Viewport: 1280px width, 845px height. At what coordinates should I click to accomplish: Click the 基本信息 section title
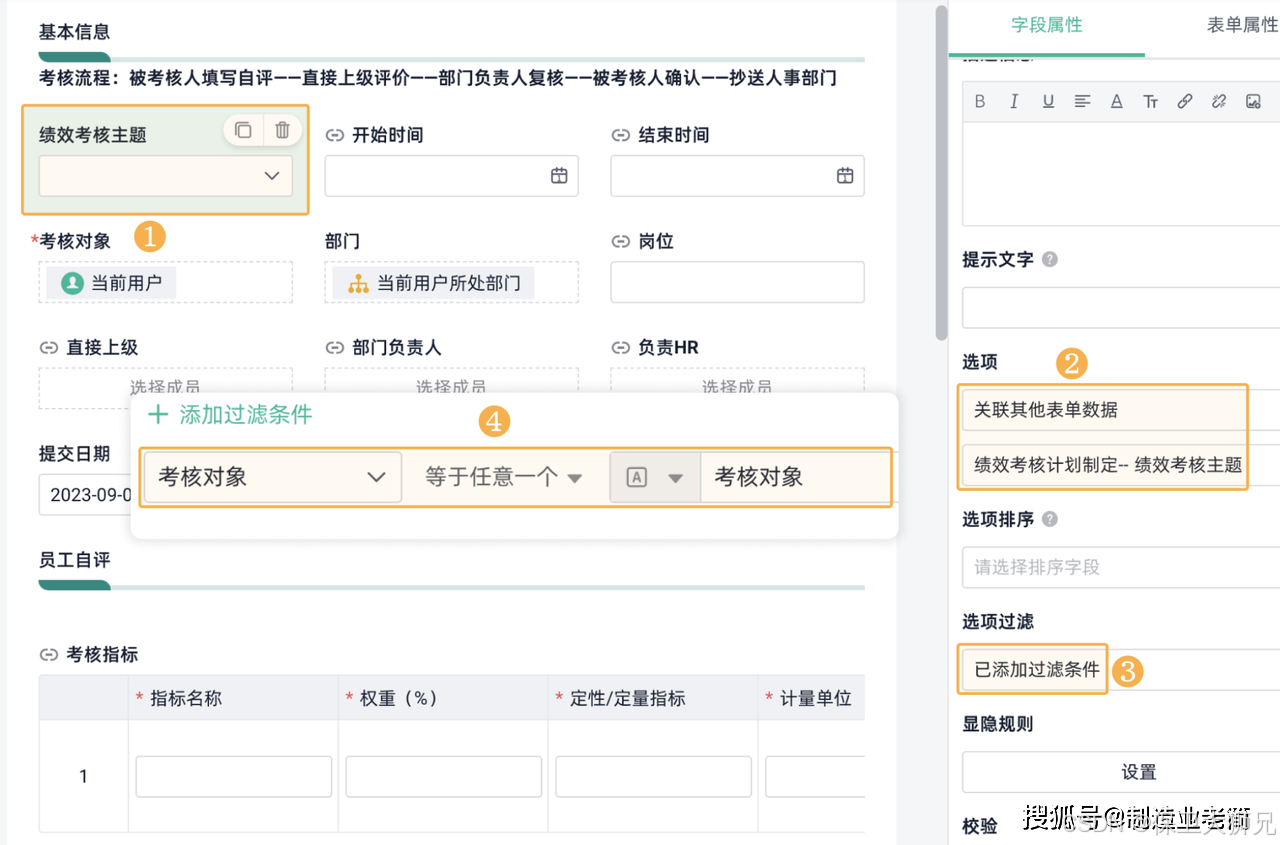(74, 32)
